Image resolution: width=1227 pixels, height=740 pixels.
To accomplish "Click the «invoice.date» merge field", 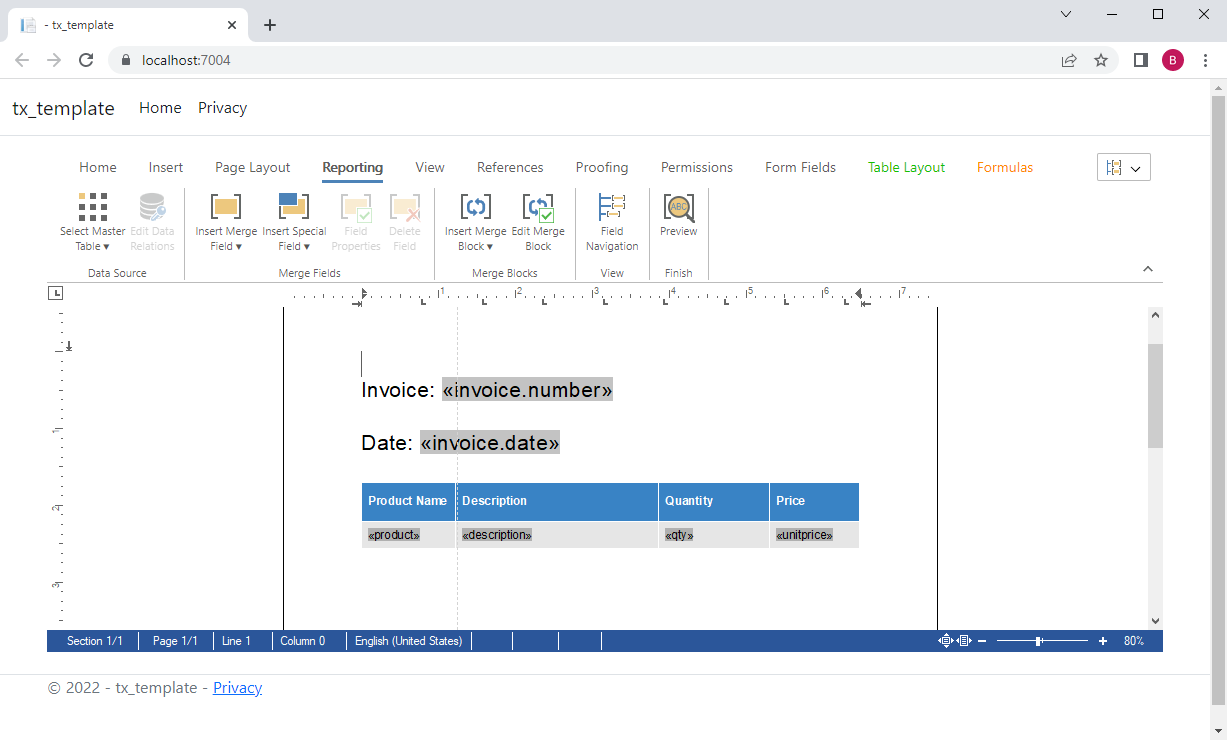I will pyautogui.click(x=490, y=442).
